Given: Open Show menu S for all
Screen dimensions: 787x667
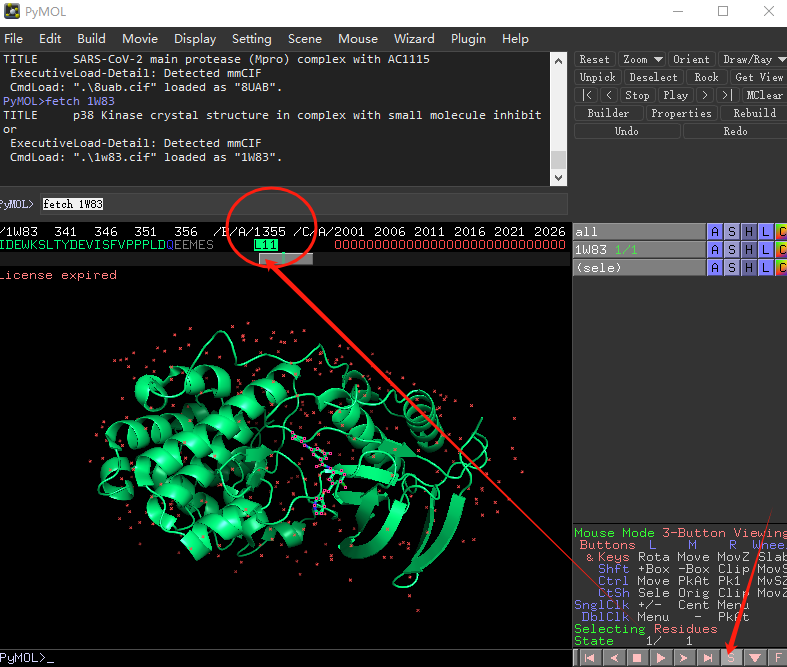Looking at the screenshot, I should click(x=732, y=232).
